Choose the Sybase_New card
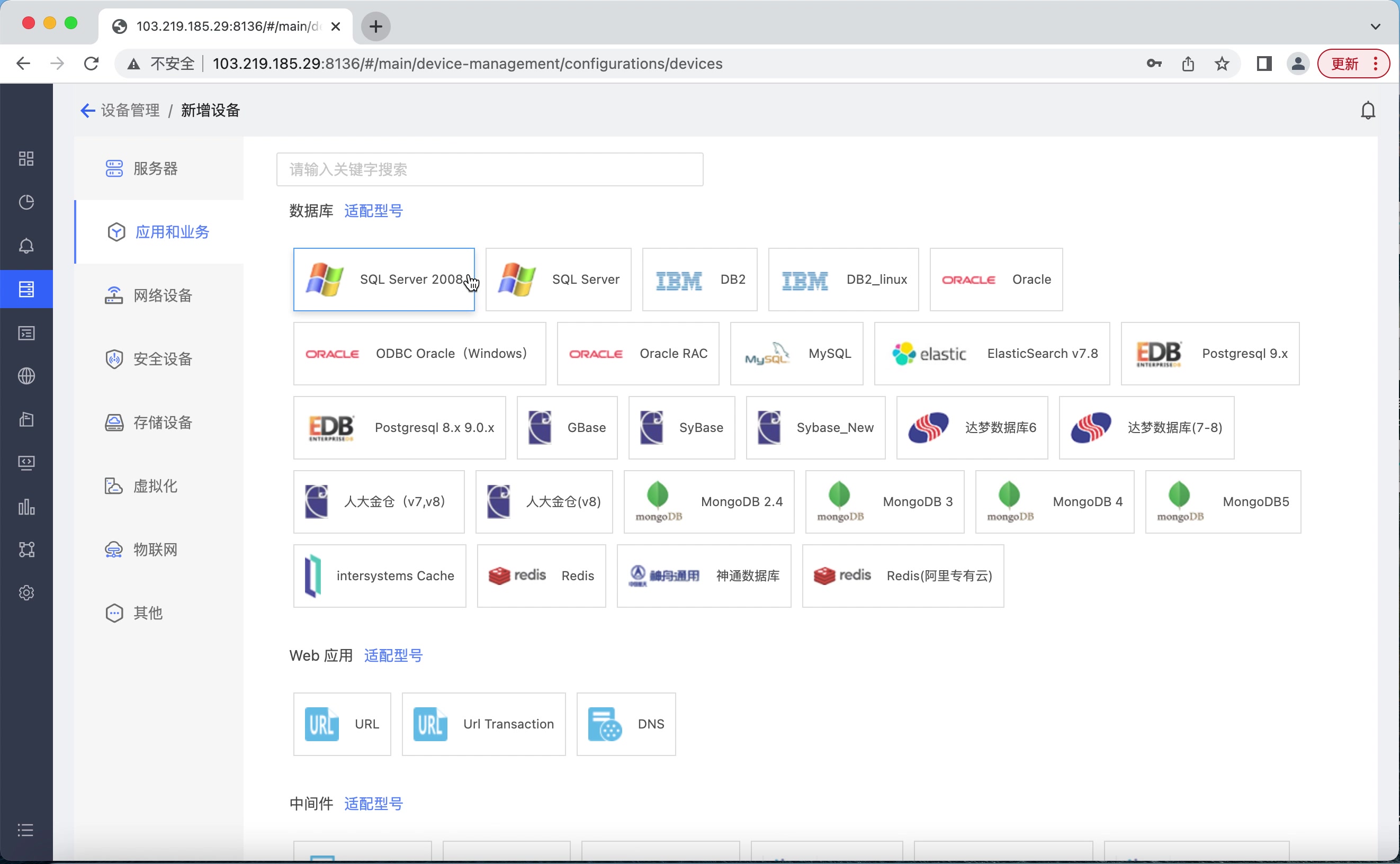 coord(815,427)
